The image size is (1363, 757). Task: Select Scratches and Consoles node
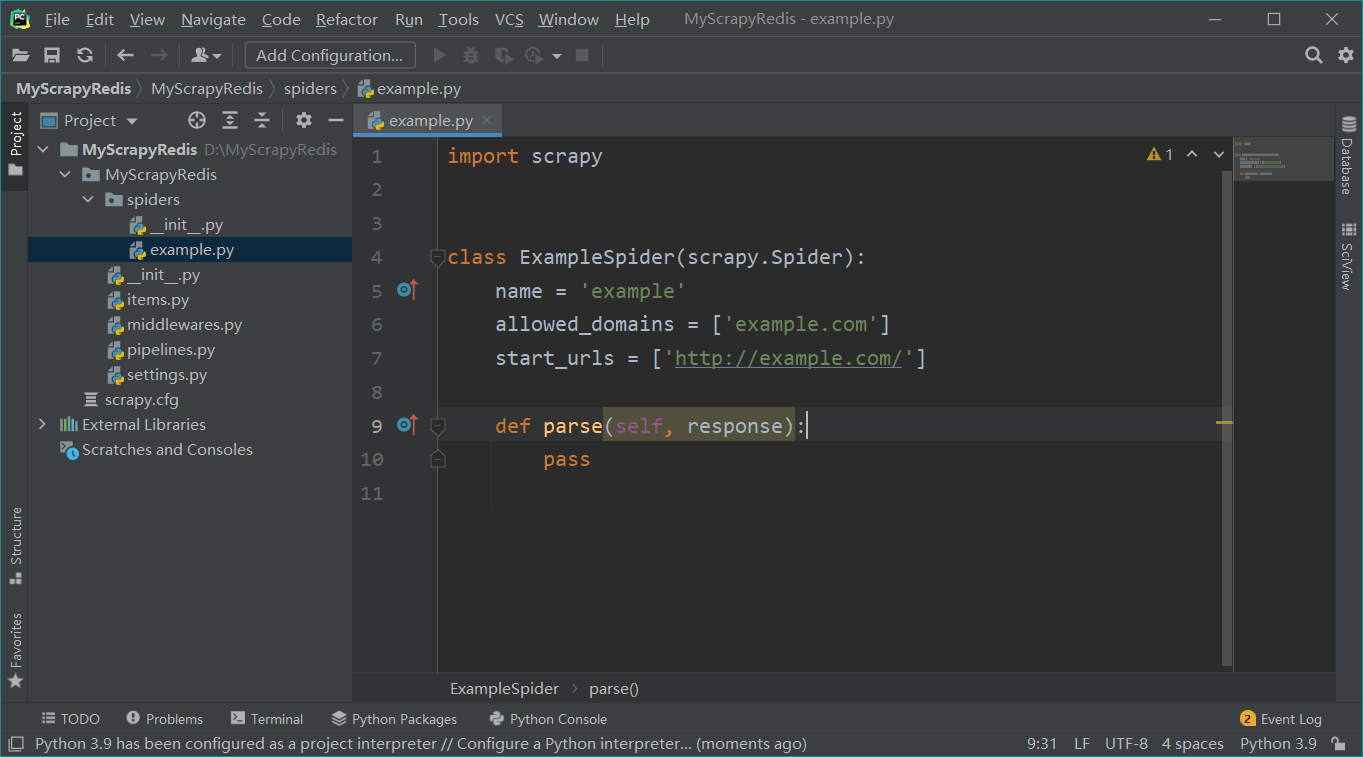tap(167, 450)
